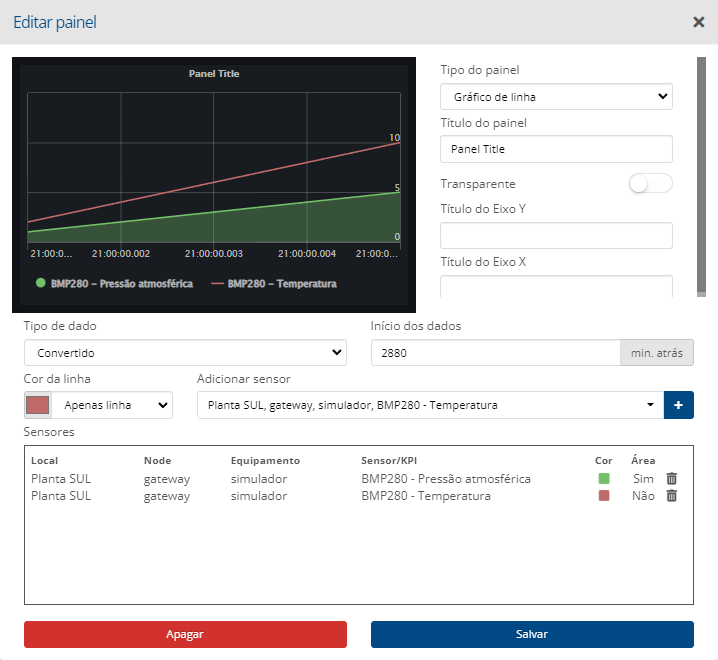Click the Início dos dados input field
The image size is (718, 660).
coord(495,353)
